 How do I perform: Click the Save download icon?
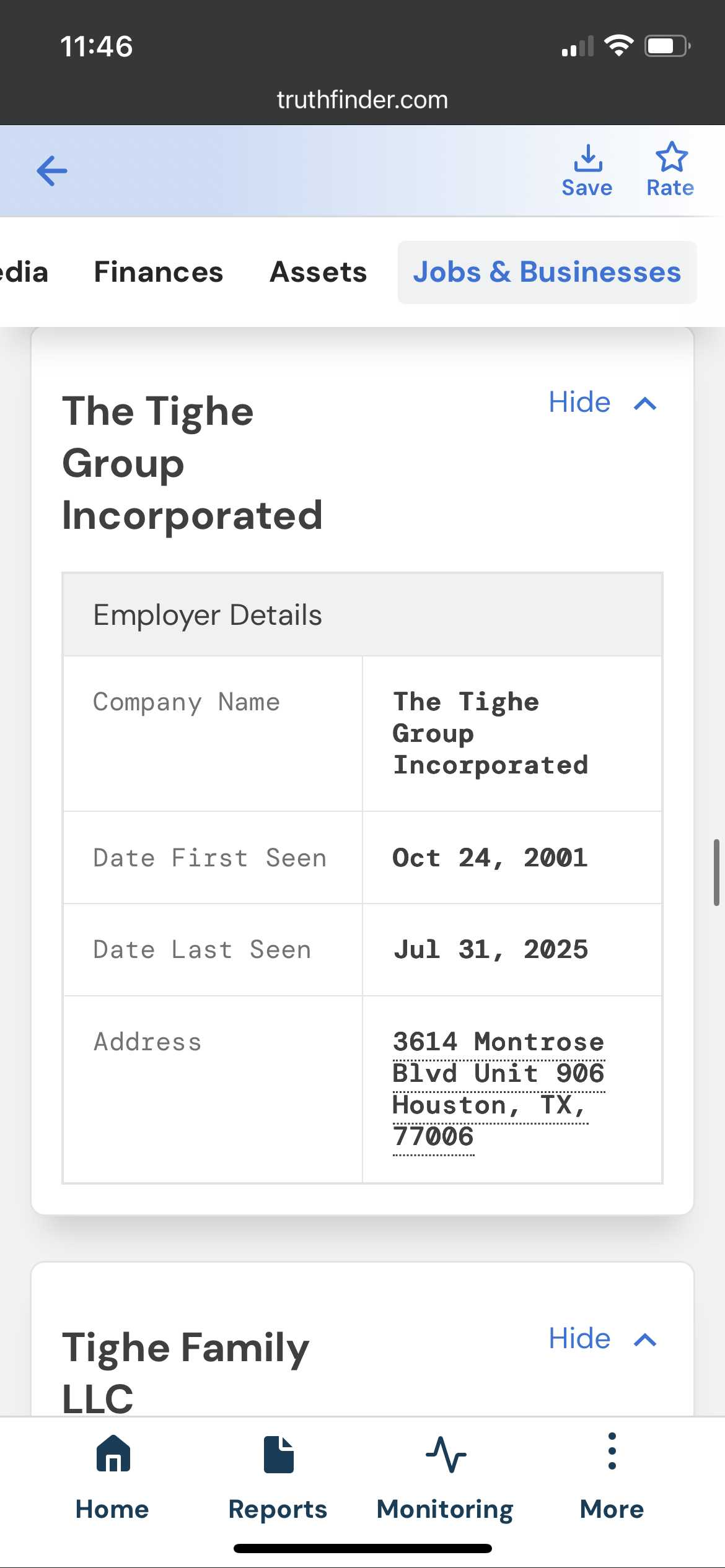click(587, 159)
